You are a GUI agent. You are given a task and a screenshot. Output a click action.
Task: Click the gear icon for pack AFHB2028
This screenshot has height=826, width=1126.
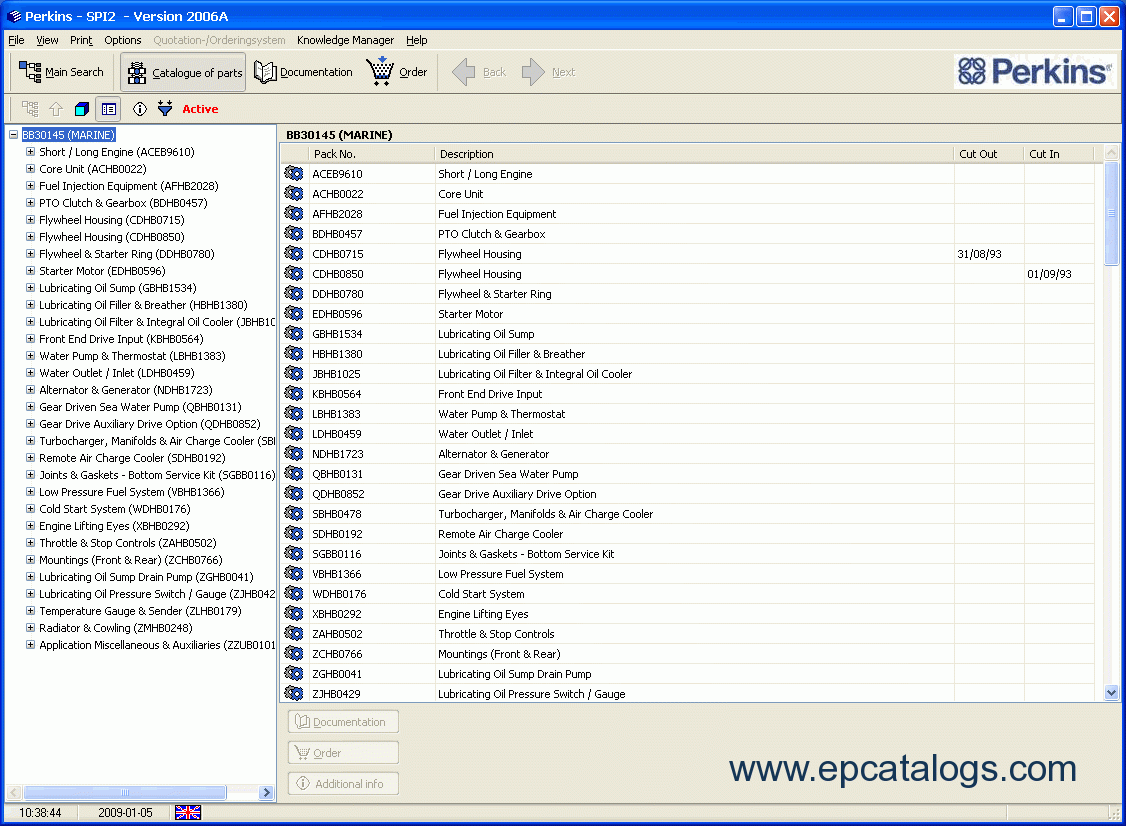pos(294,213)
